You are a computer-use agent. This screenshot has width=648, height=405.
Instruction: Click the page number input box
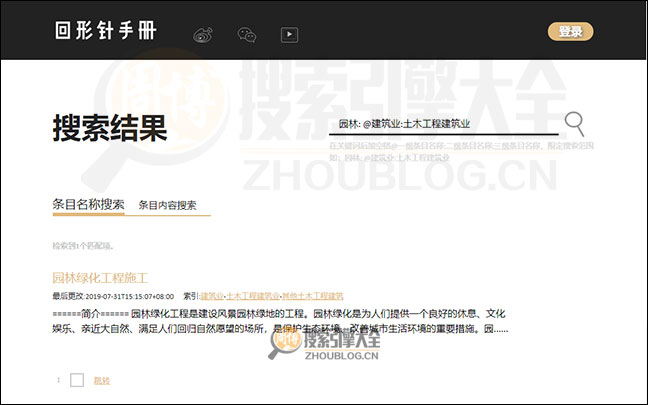point(77,380)
